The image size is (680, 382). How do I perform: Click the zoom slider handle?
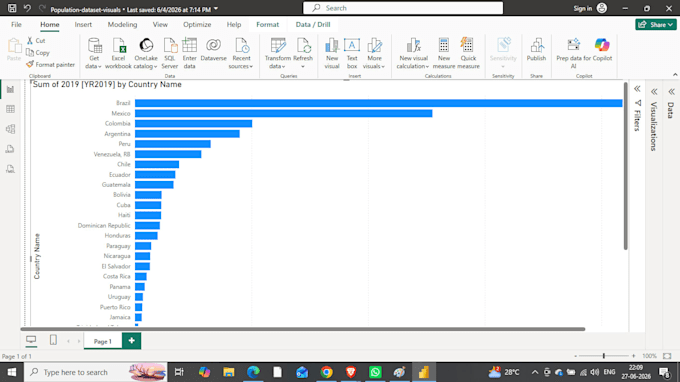pos(604,356)
